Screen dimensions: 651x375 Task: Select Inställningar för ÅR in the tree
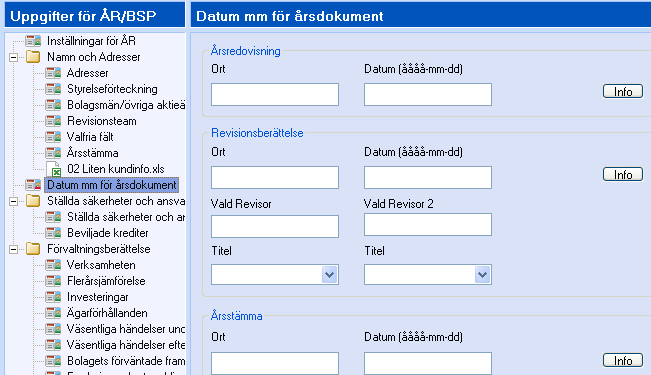[91, 41]
